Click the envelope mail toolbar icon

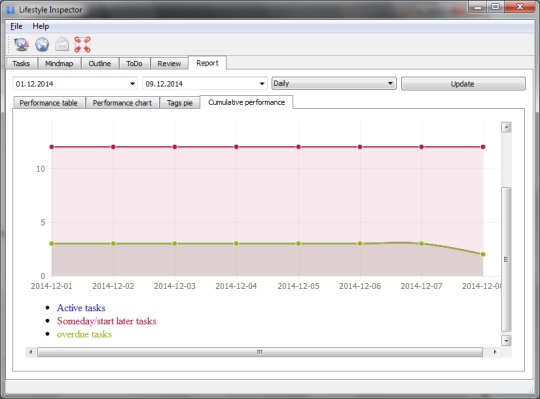coord(62,44)
